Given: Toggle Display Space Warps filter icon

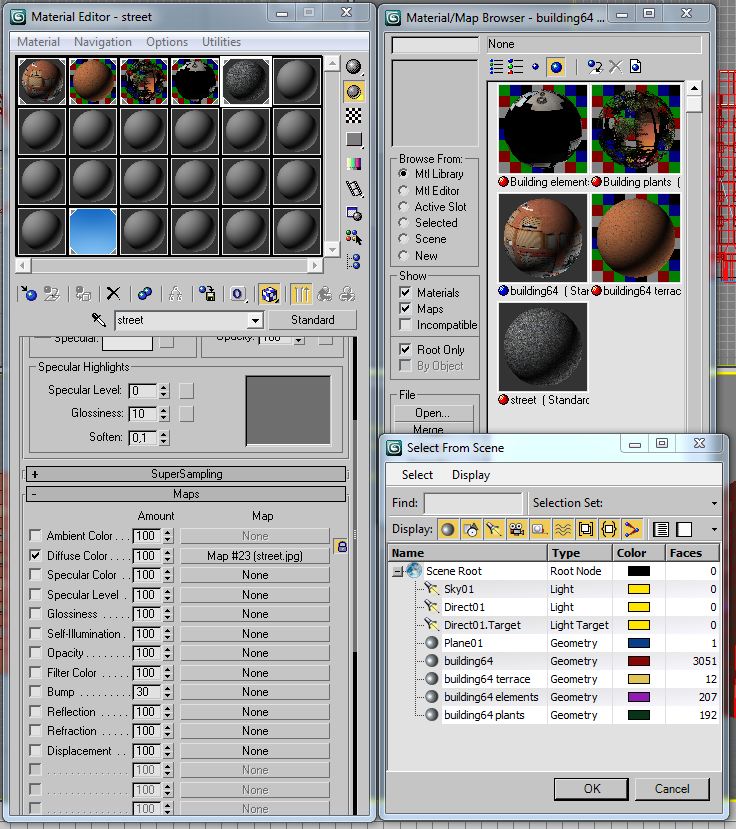Looking at the screenshot, I should (x=563, y=529).
